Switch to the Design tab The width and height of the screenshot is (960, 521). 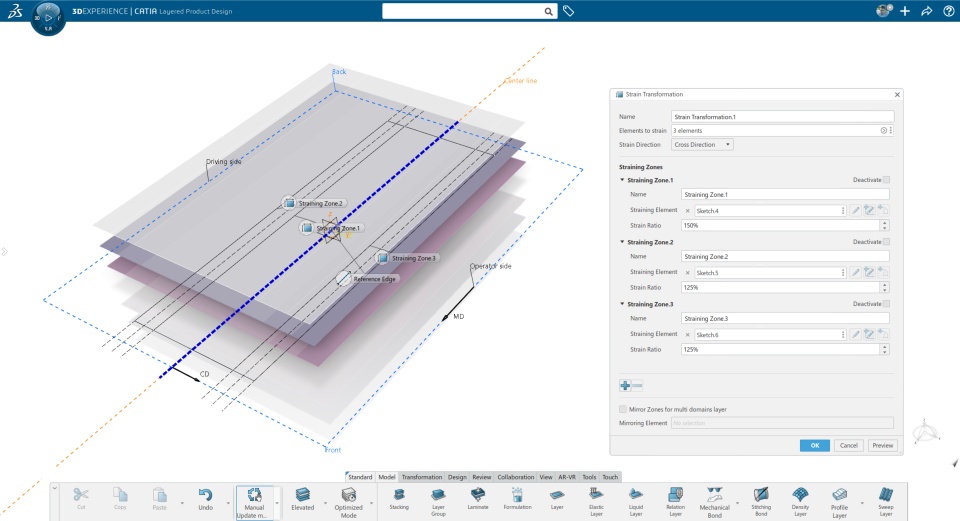point(457,477)
